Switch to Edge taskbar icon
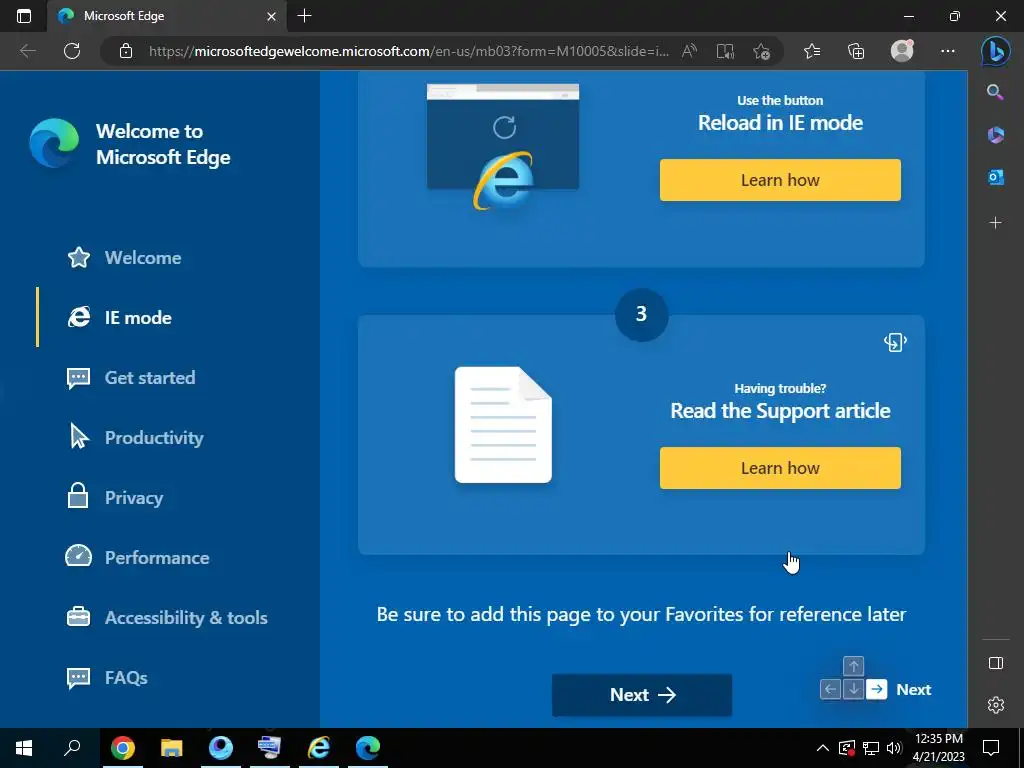Viewport: 1024px width, 768px height. [x=368, y=747]
